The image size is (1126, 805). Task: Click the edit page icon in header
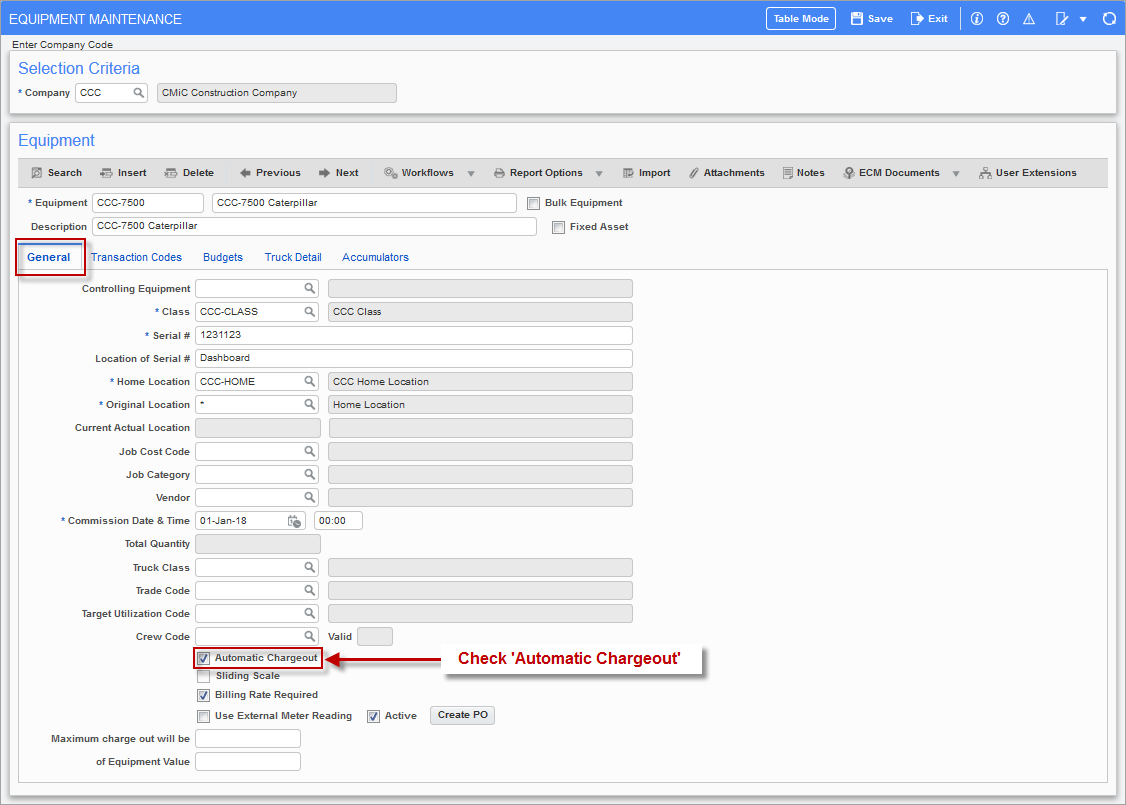click(1061, 19)
